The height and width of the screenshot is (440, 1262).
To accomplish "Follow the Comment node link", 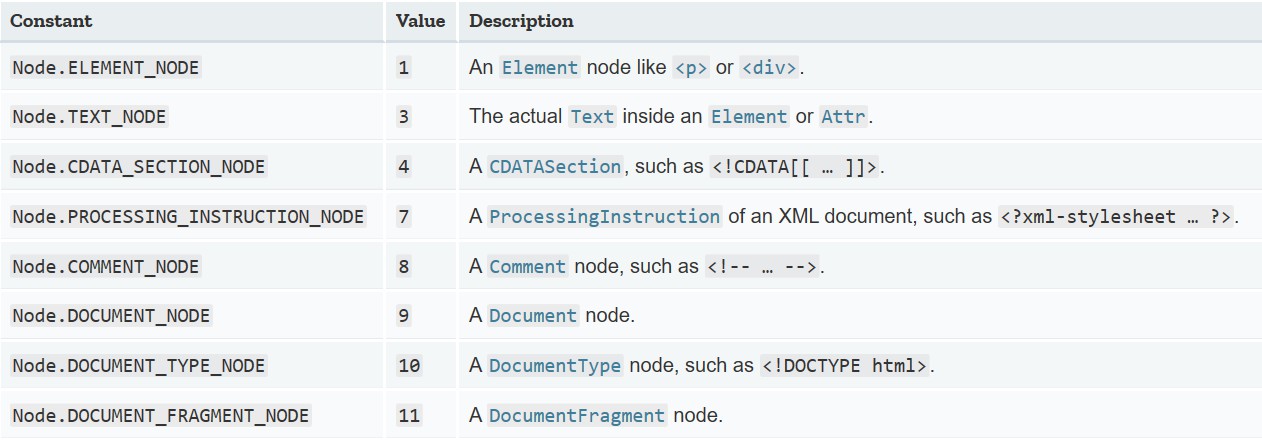I will [x=528, y=267].
